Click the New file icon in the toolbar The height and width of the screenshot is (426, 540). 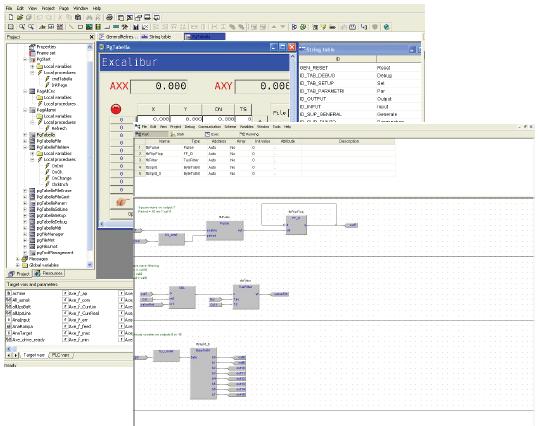point(11,17)
